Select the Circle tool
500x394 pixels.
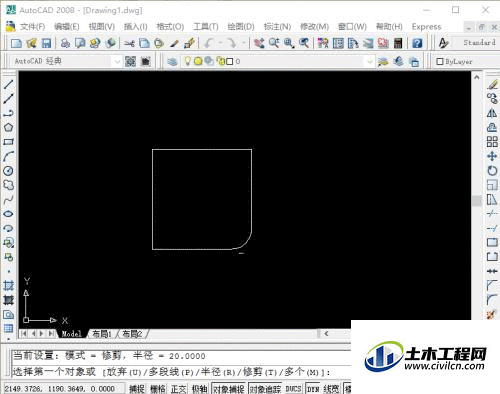[x=8, y=171]
